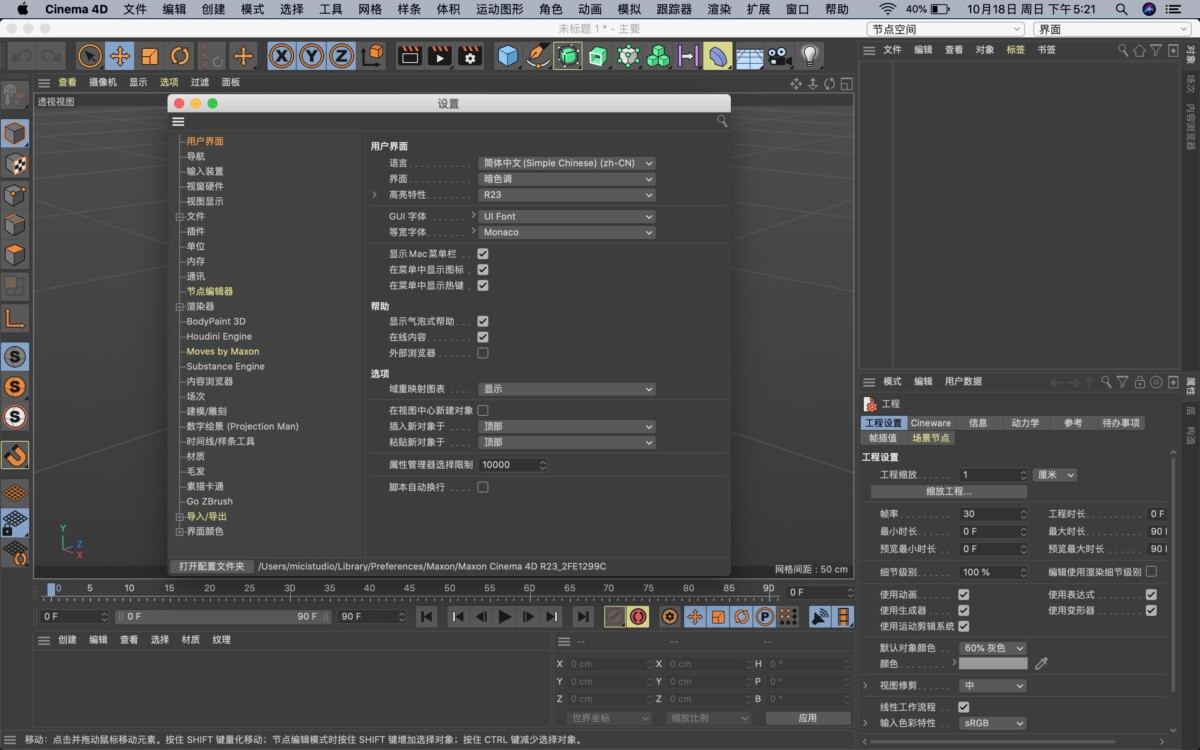Click the Cube primitive icon in the toolbar
The height and width of the screenshot is (750, 1200).
tap(508, 55)
